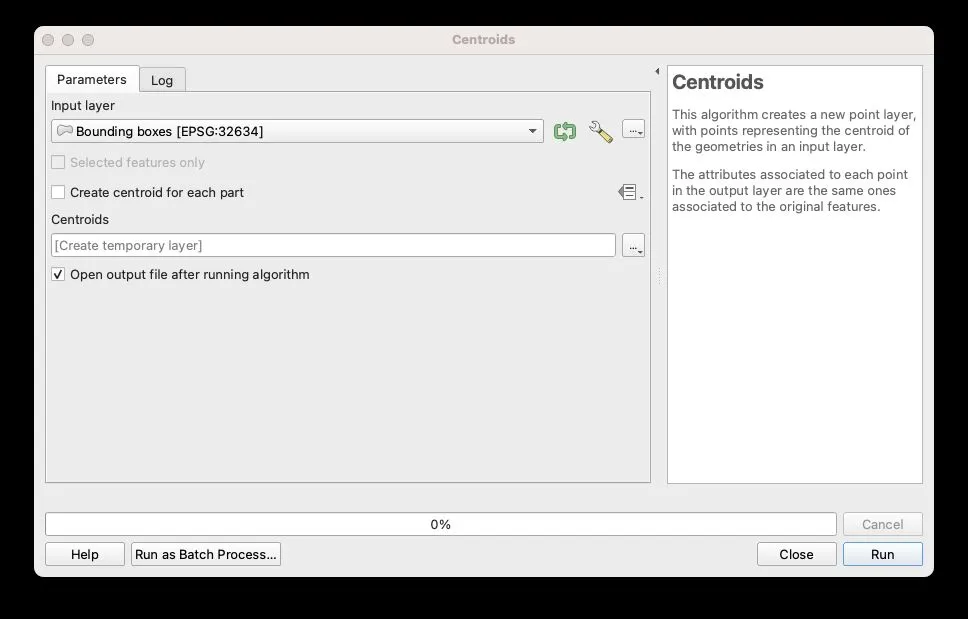The image size is (968, 619).
Task: Uncheck Open output file after running algorithm
Action: tap(58, 274)
